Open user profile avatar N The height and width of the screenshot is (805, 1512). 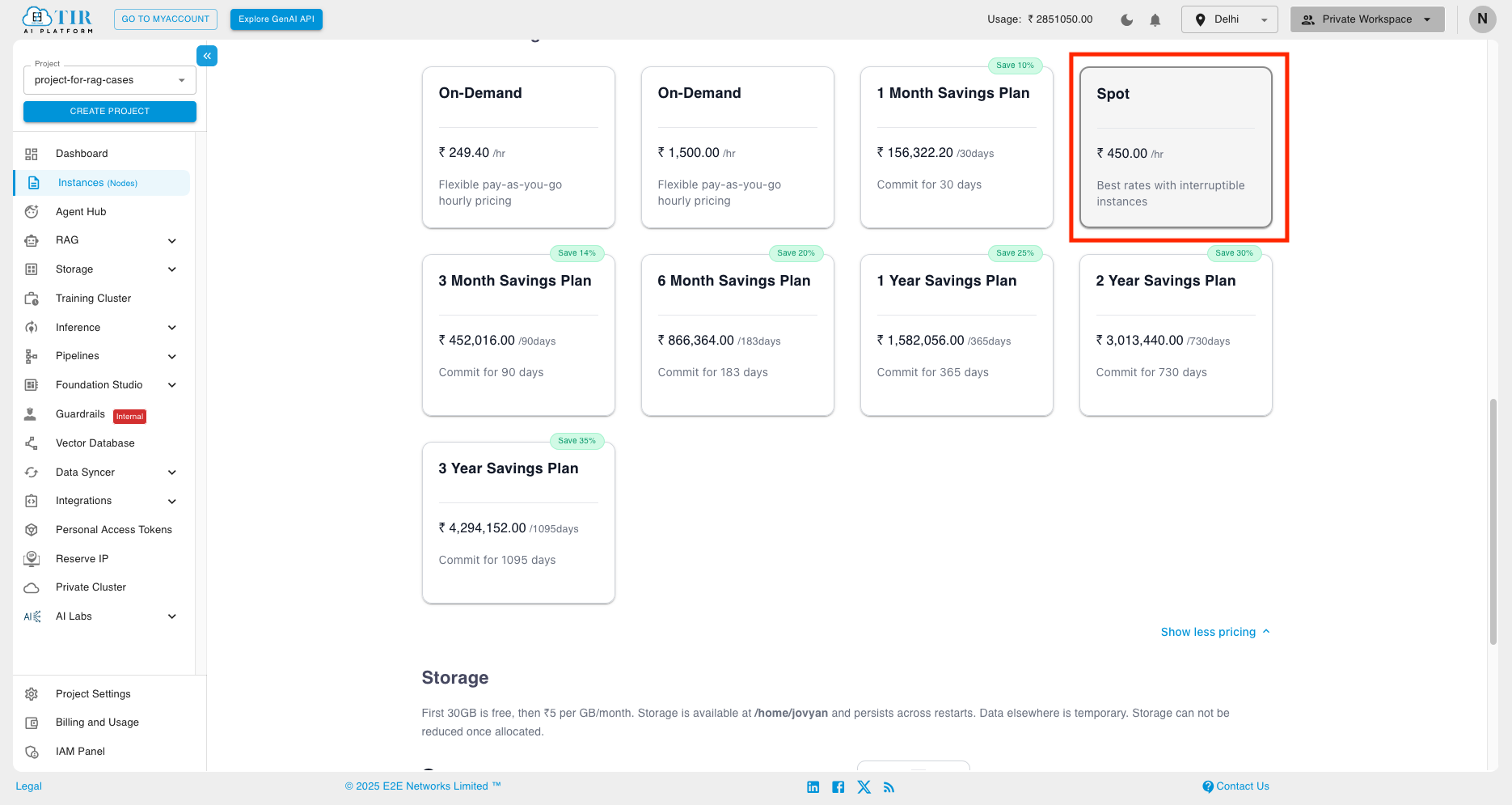point(1481,19)
